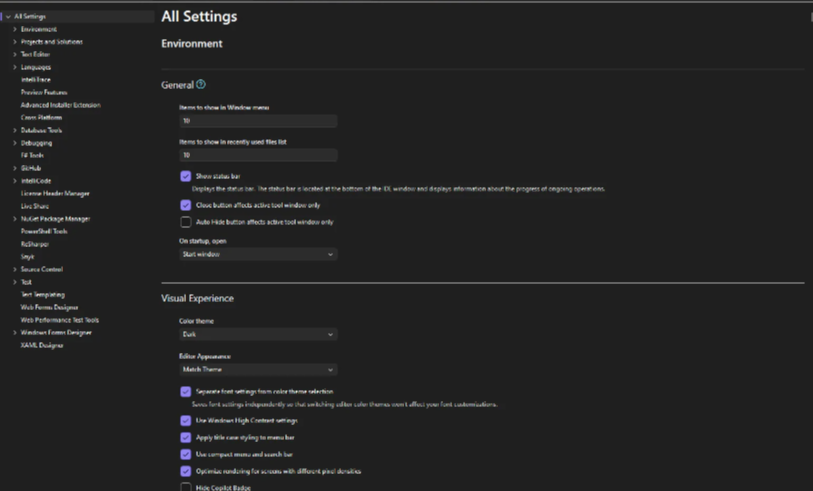Click the Items to show in Window menu field
Image resolution: width=813 pixels, height=491 pixels.
pos(258,121)
